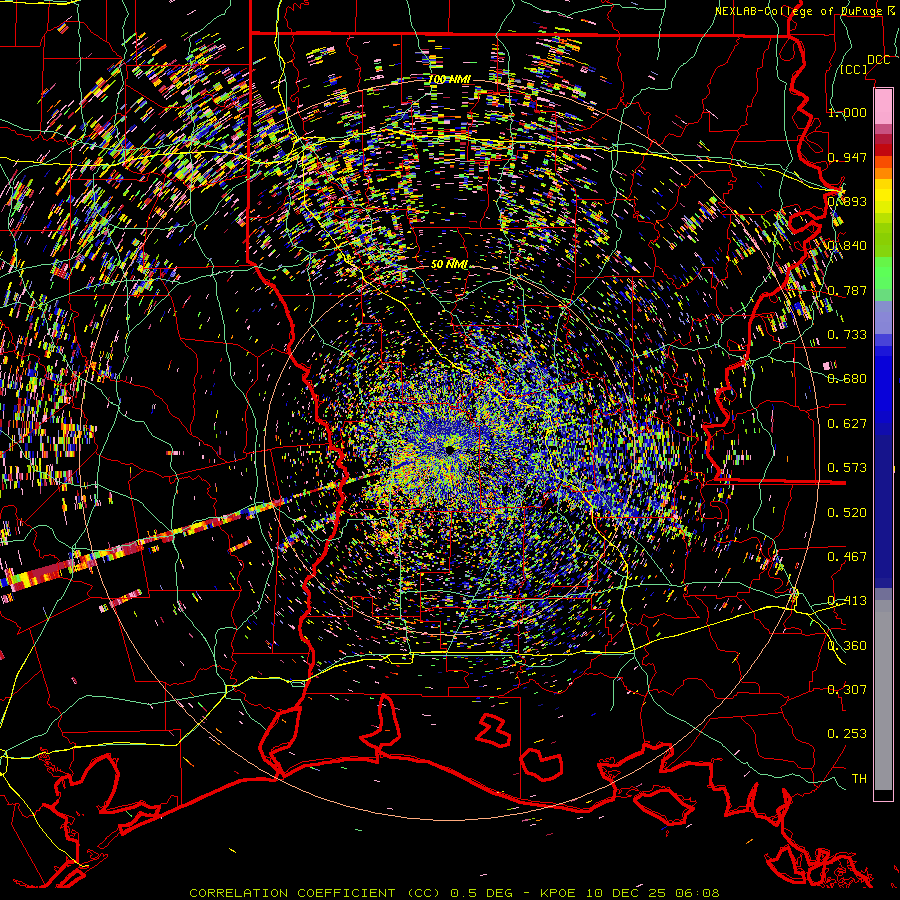Screen dimensions: 900x900
Task: Pick the pink segment of the color bar
Action: click(883, 106)
